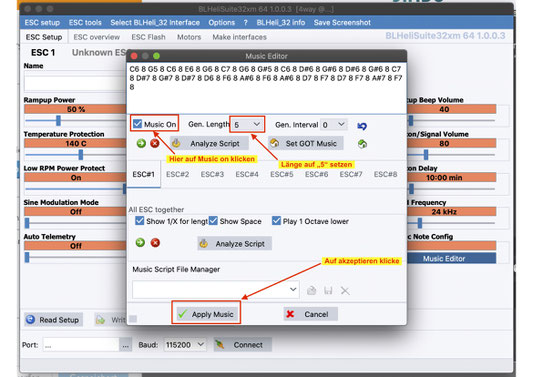The width and height of the screenshot is (533, 377).
Task: Open the BLHeli_32 info menu
Action: pos(280,23)
